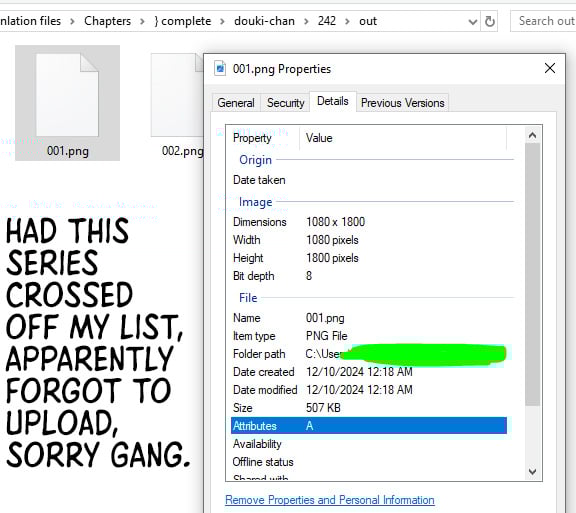Close the 001.png Properties dialog
576x513 pixels.
550,68
